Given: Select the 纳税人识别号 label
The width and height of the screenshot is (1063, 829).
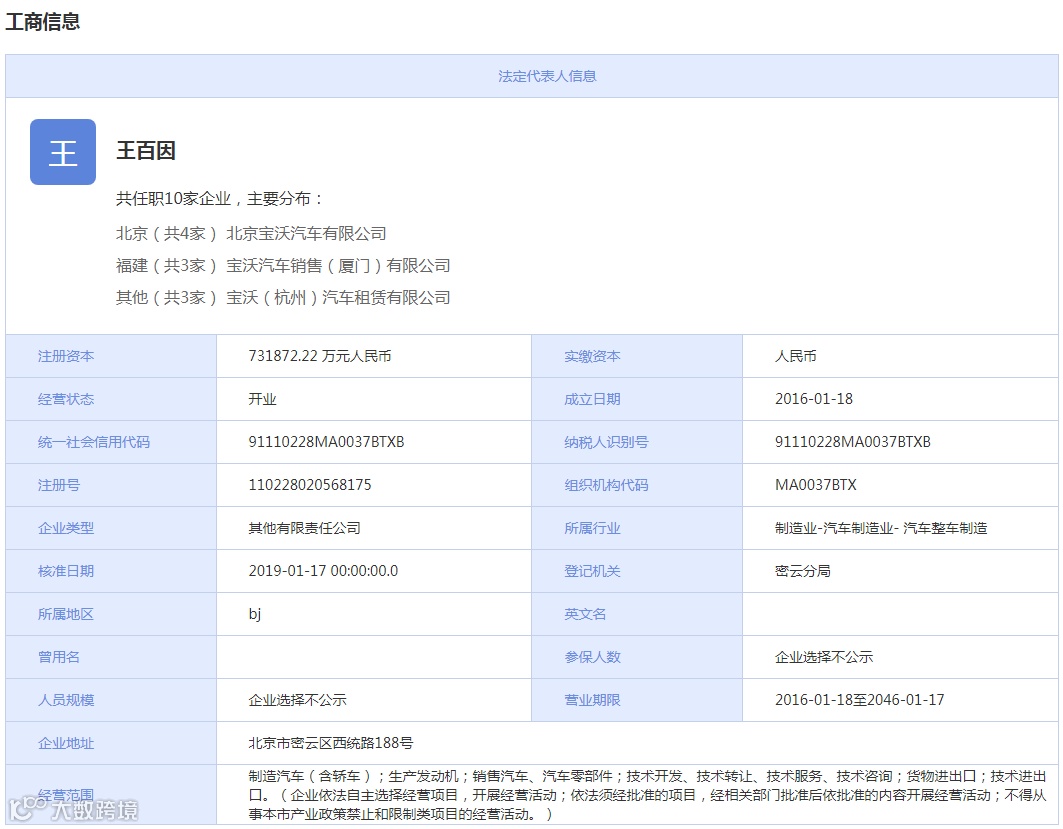Looking at the screenshot, I should [606, 442].
